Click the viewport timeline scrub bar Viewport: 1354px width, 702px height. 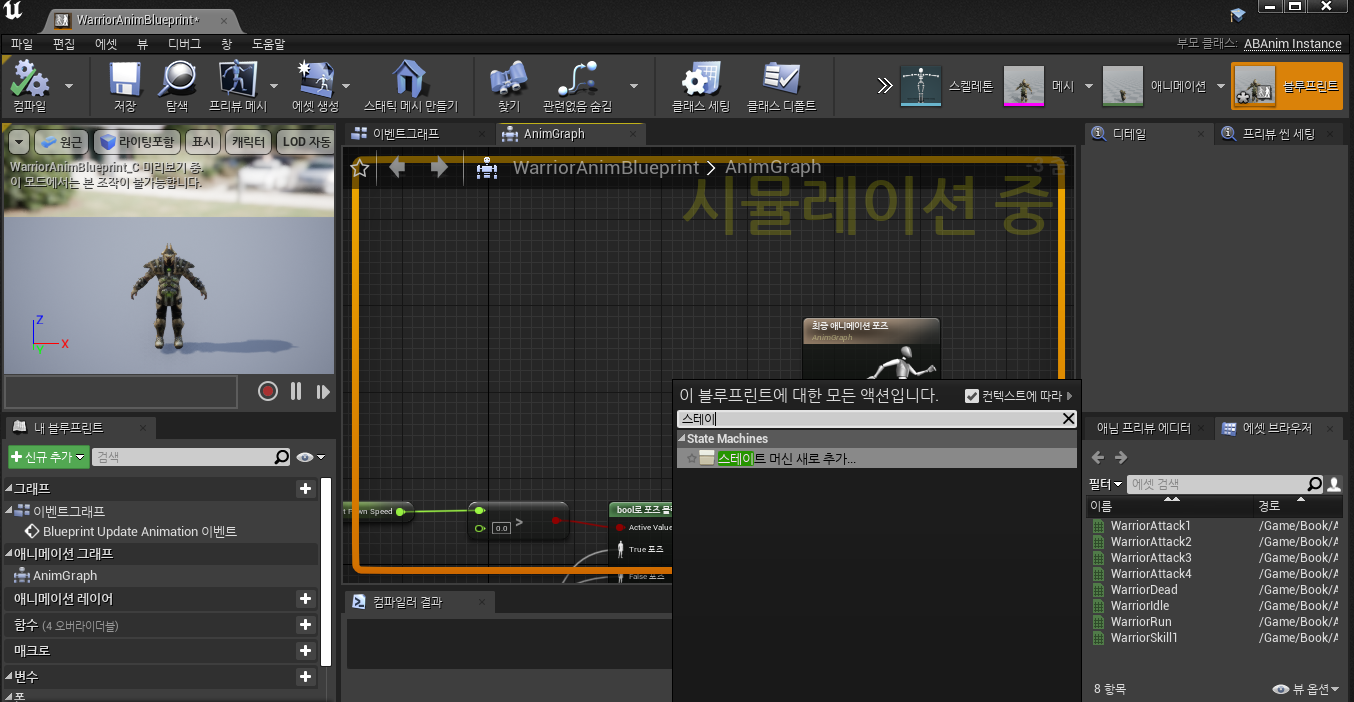121,391
